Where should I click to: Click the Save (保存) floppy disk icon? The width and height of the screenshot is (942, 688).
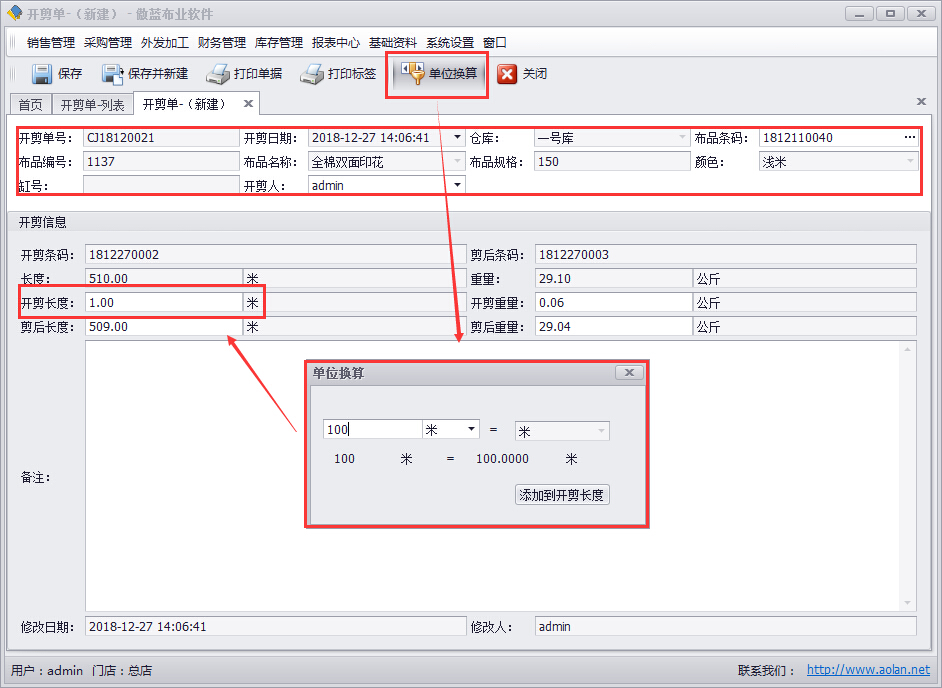click(x=42, y=74)
